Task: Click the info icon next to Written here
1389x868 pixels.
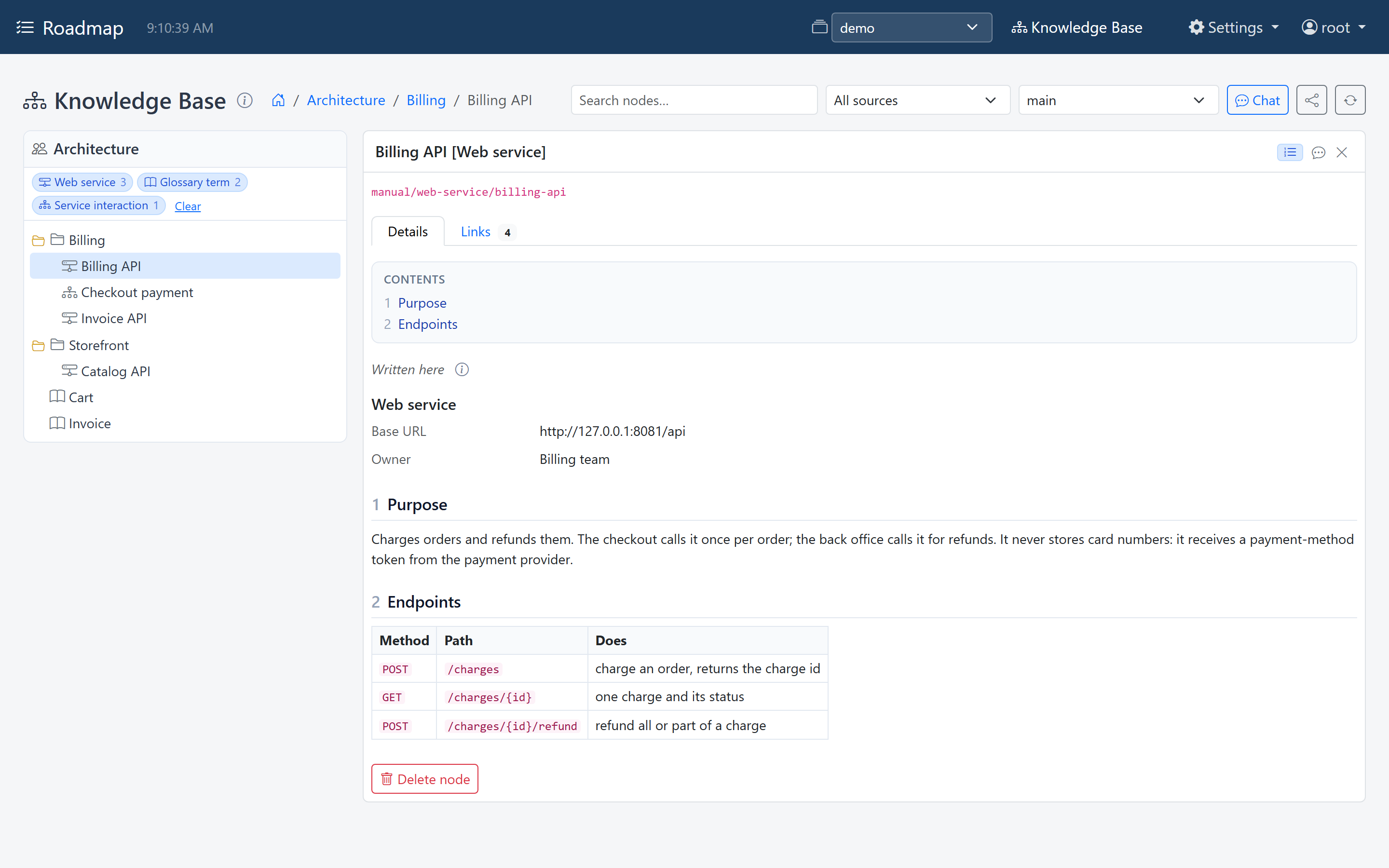Action: pyautogui.click(x=462, y=370)
